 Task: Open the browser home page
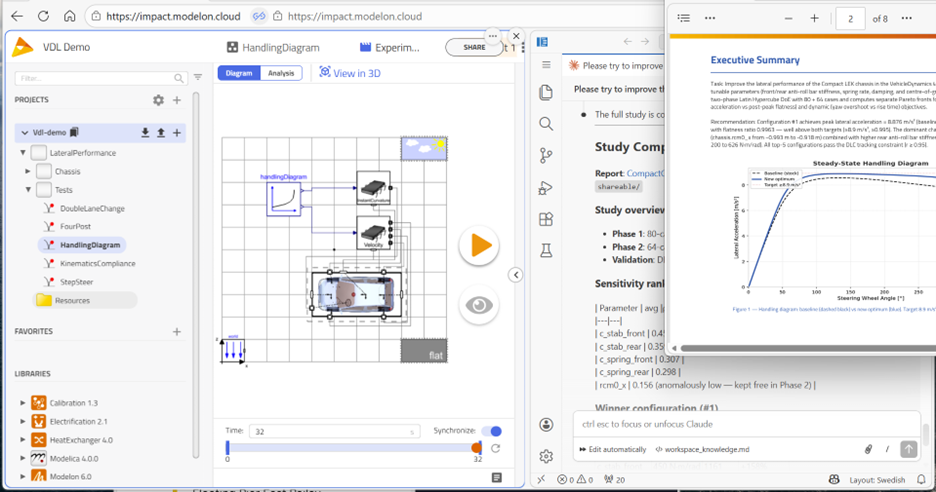pos(70,16)
